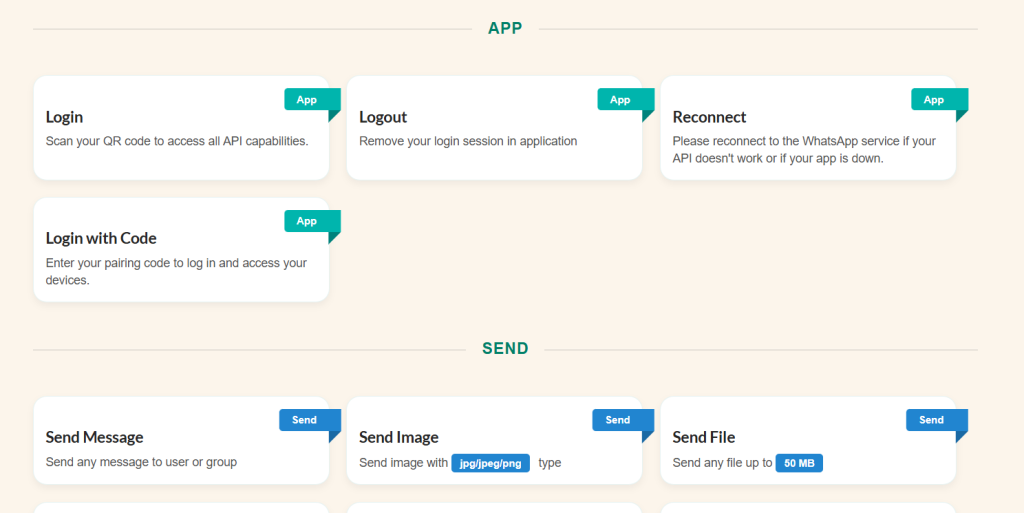
Task: Open the Send Image card heading
Action: click(x=398, y=437)
